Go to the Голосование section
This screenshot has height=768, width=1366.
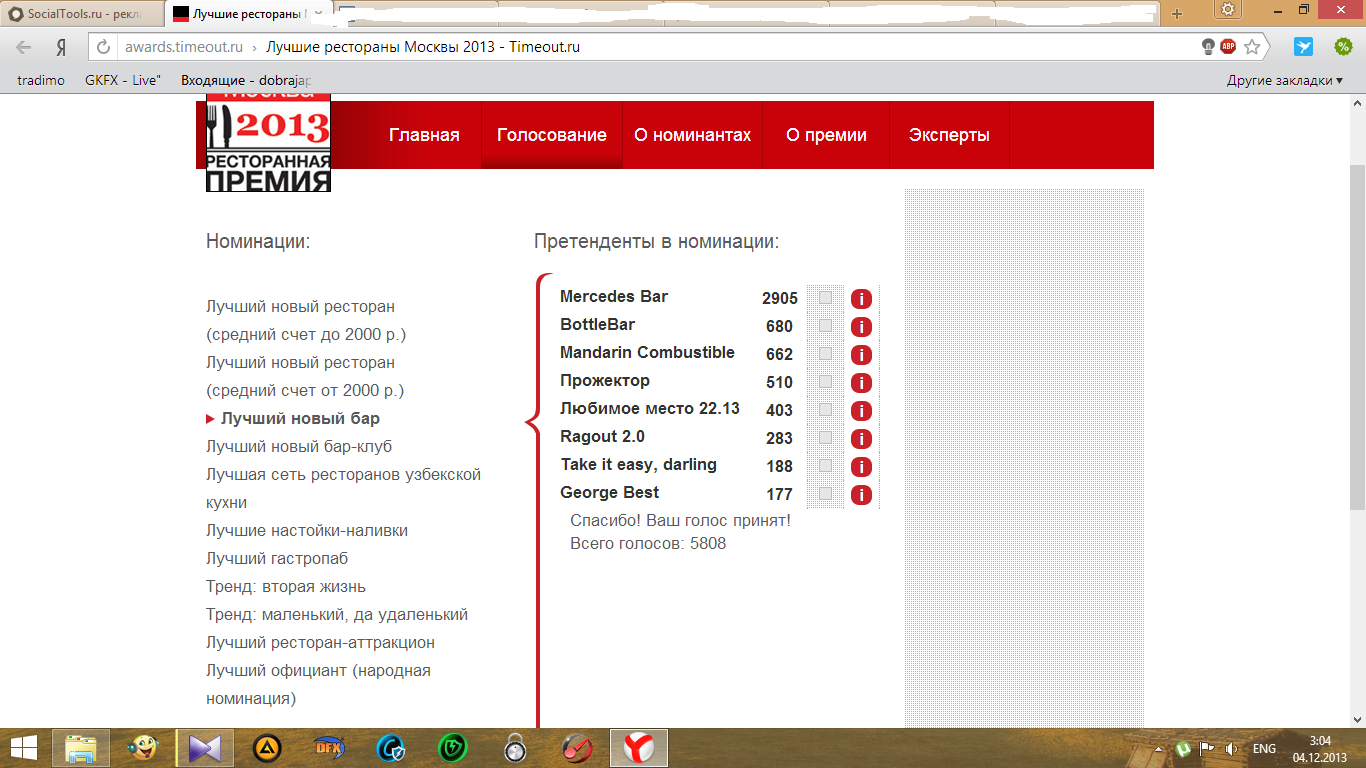[552, 135]
